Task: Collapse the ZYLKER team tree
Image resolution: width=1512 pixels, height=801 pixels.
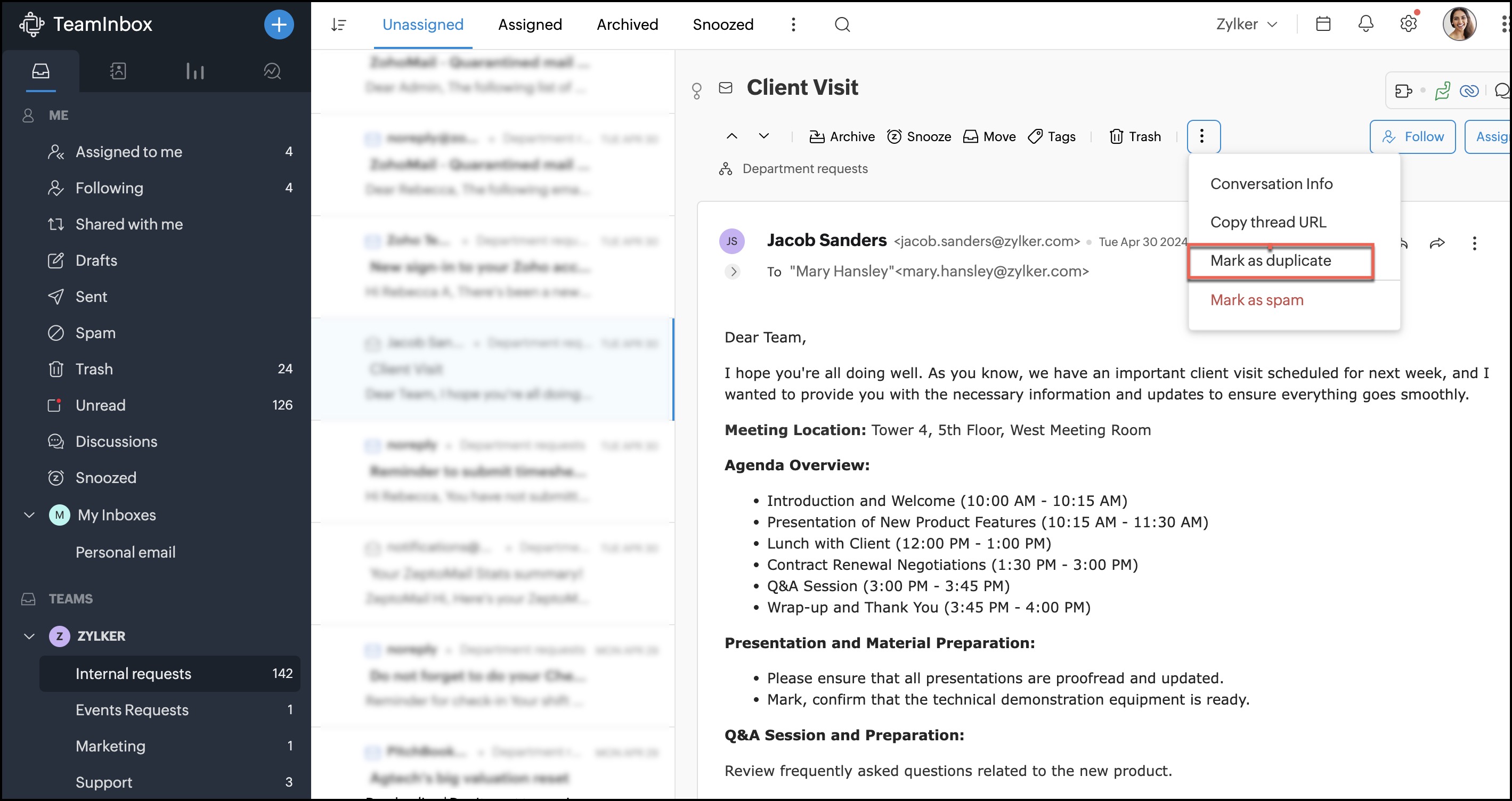Action: [29, 636]
